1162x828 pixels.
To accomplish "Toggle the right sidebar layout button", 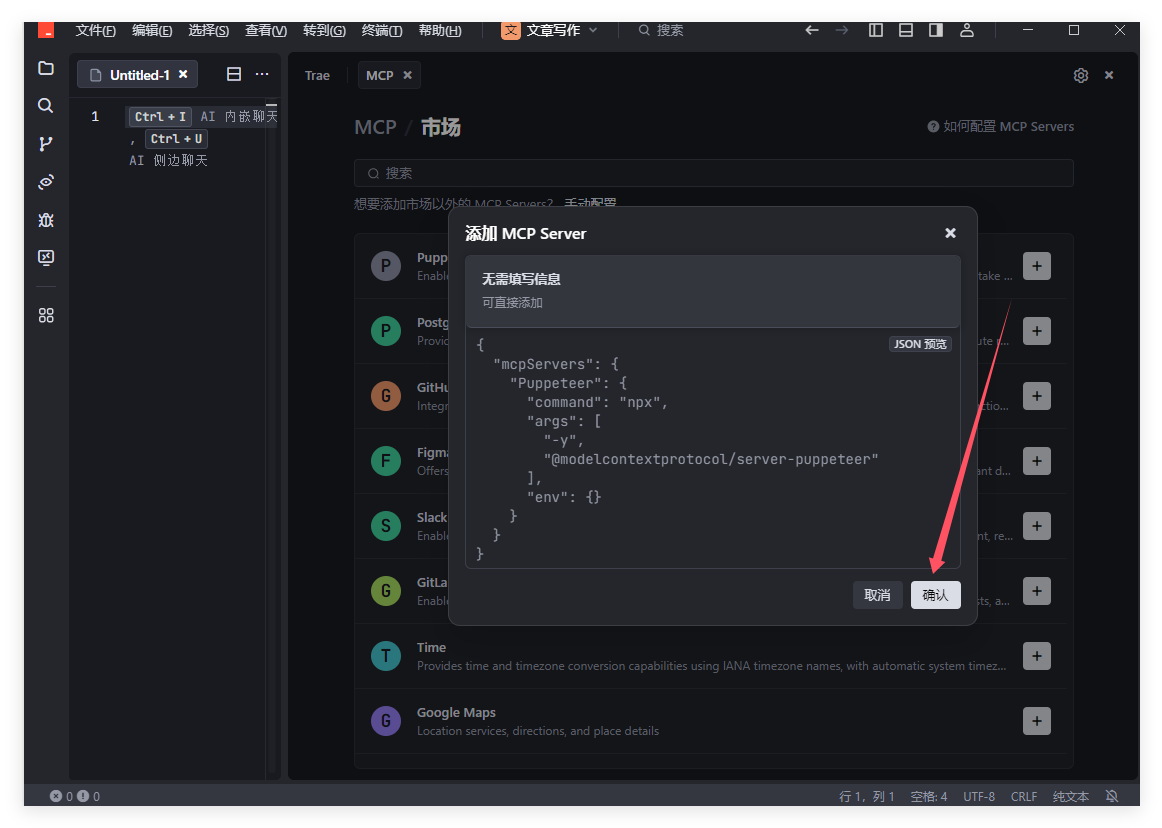I will (x=936, y=30).
